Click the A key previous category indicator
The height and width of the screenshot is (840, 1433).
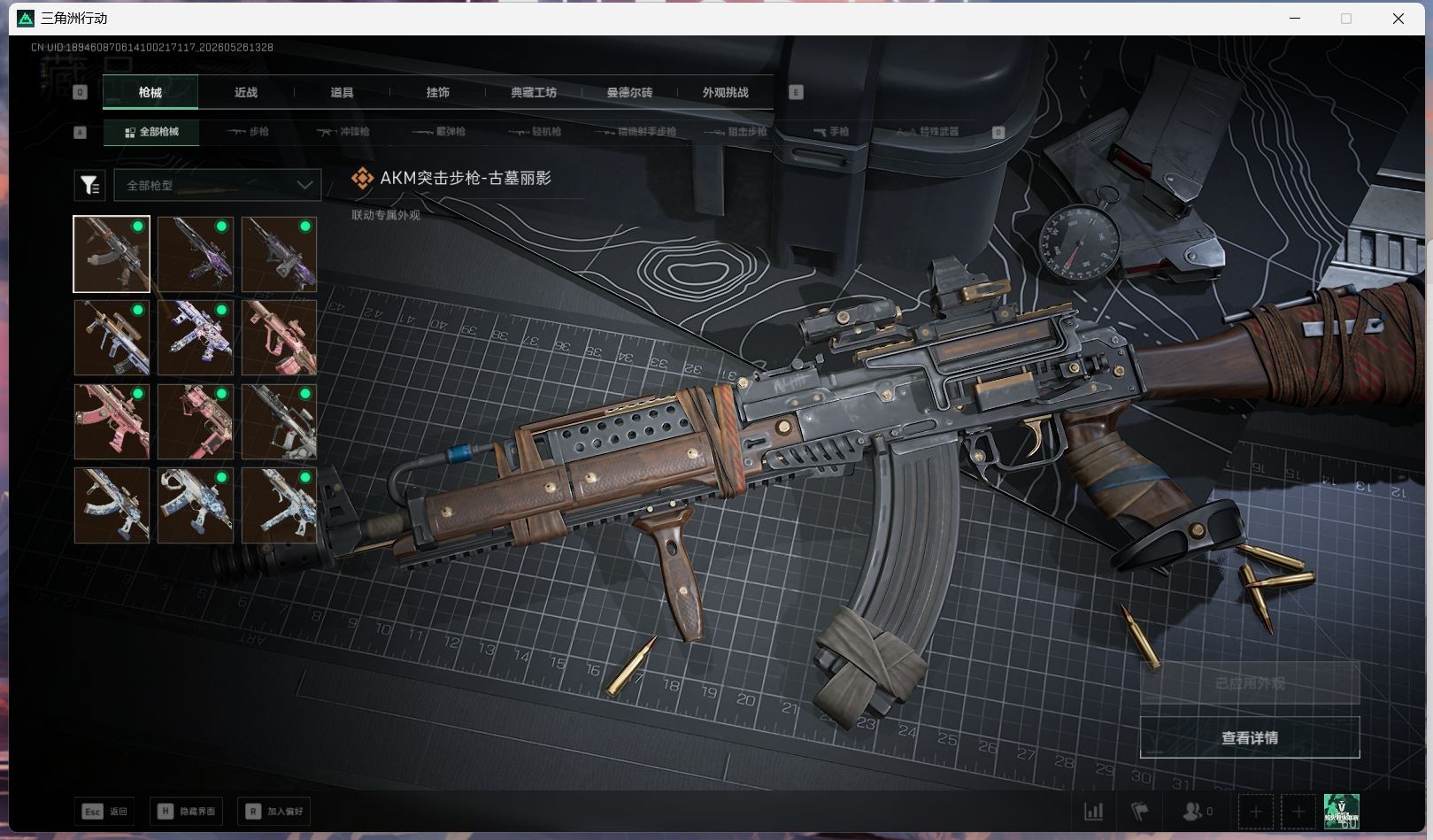tap(80, 132)
